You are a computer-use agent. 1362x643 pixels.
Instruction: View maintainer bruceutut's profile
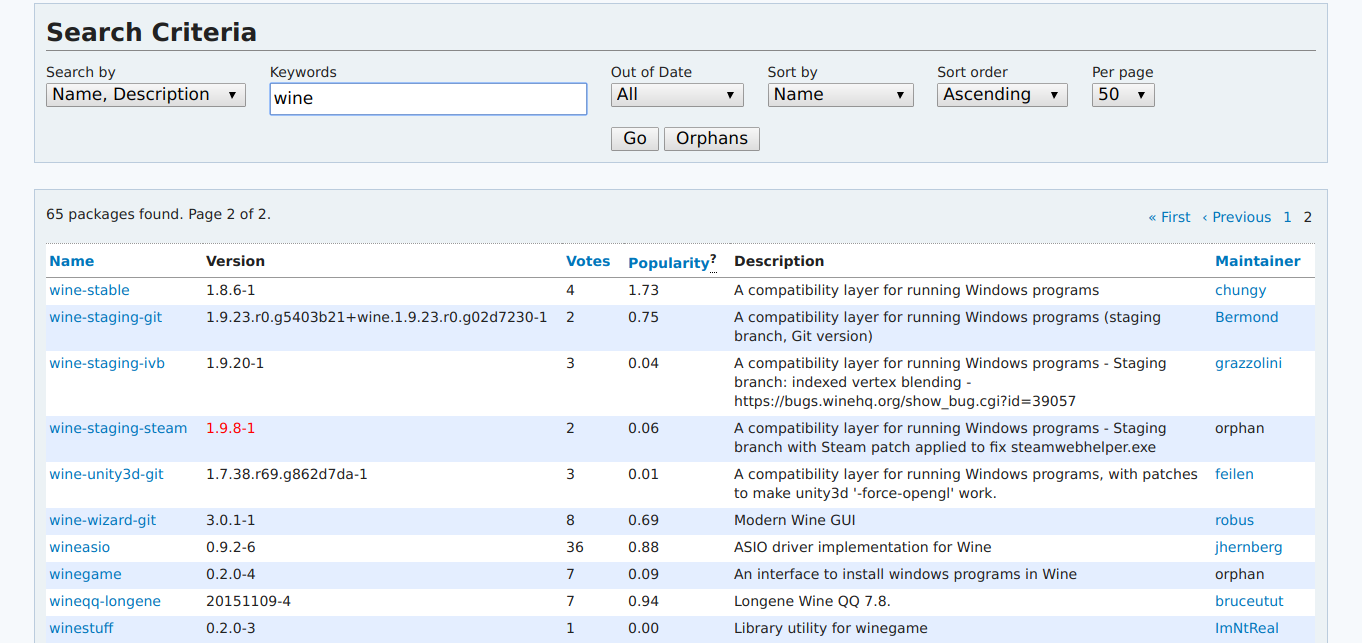(1249, 601)
